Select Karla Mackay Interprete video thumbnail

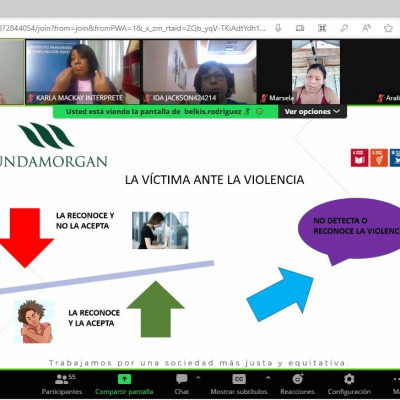coord(83,72)
